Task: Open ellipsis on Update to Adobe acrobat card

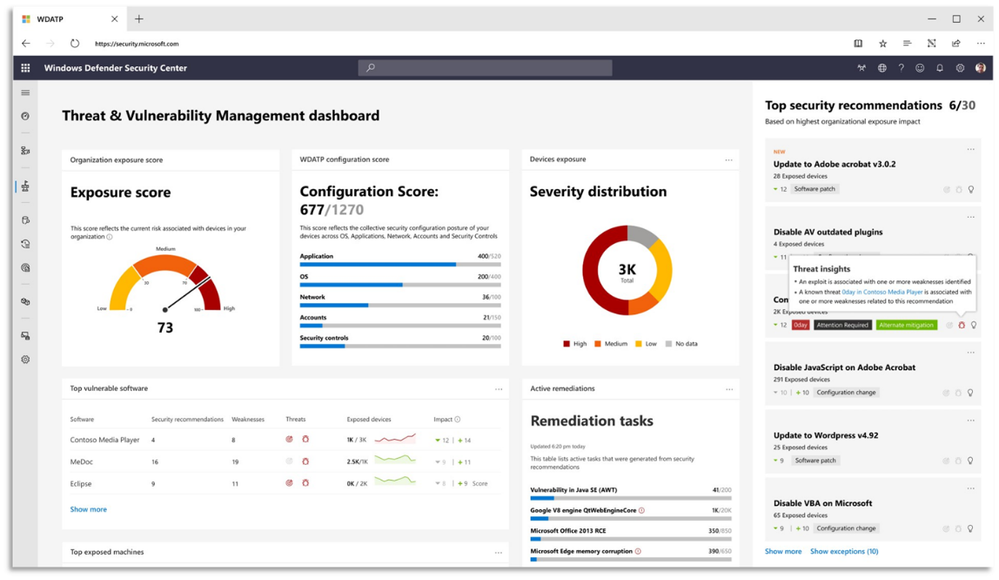Action: tap(971, 150)
